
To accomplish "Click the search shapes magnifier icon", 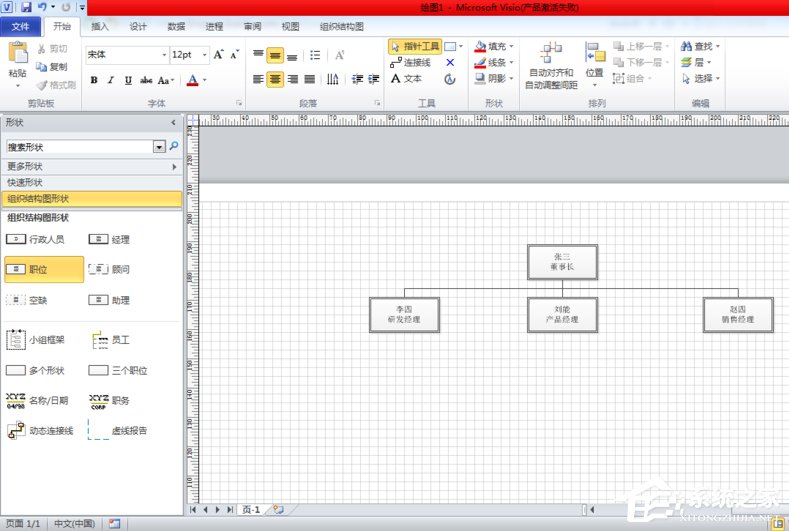I will 174,146.
